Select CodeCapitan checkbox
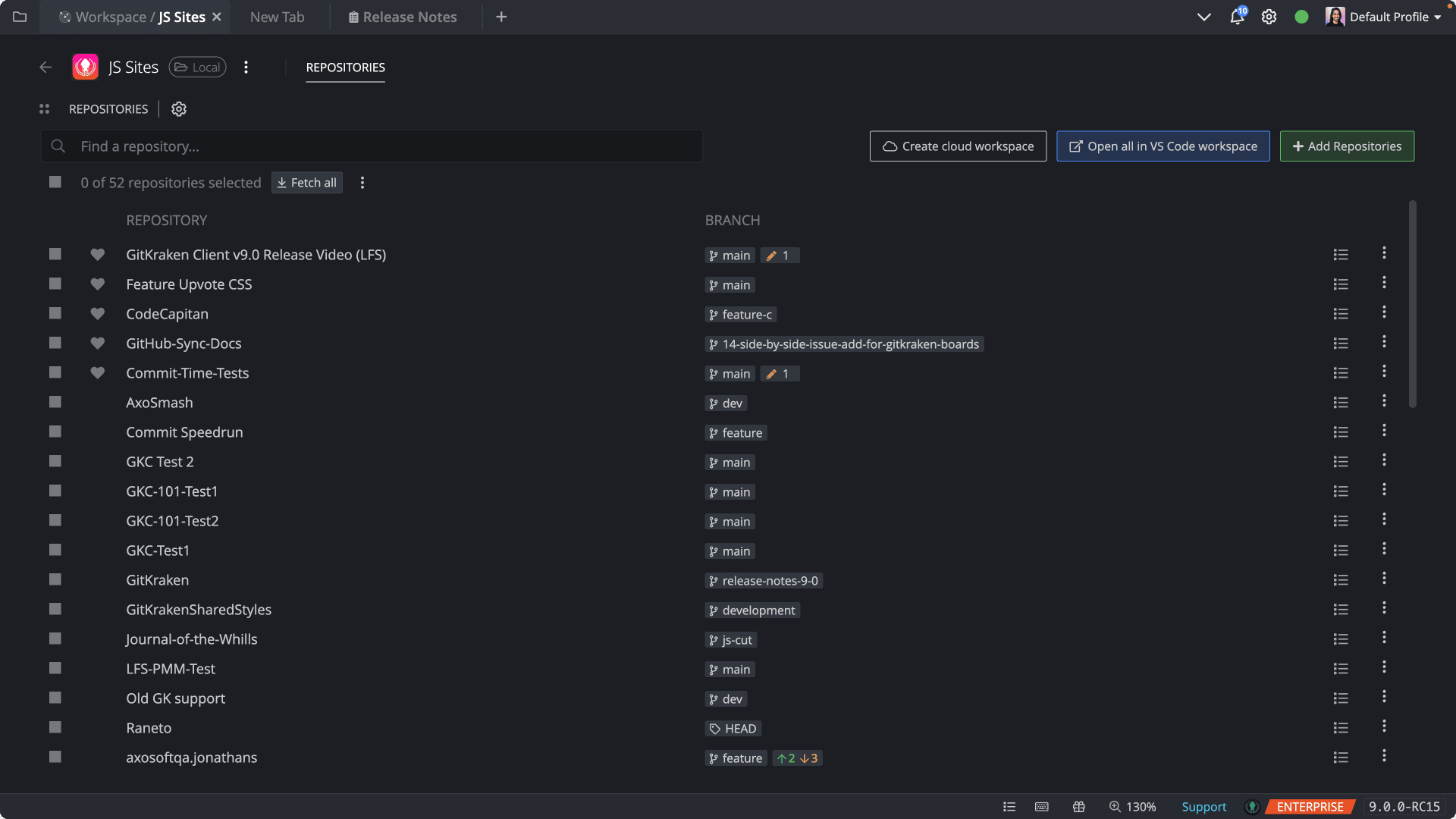The image size is (1456, 819). [x=55, y=313]
